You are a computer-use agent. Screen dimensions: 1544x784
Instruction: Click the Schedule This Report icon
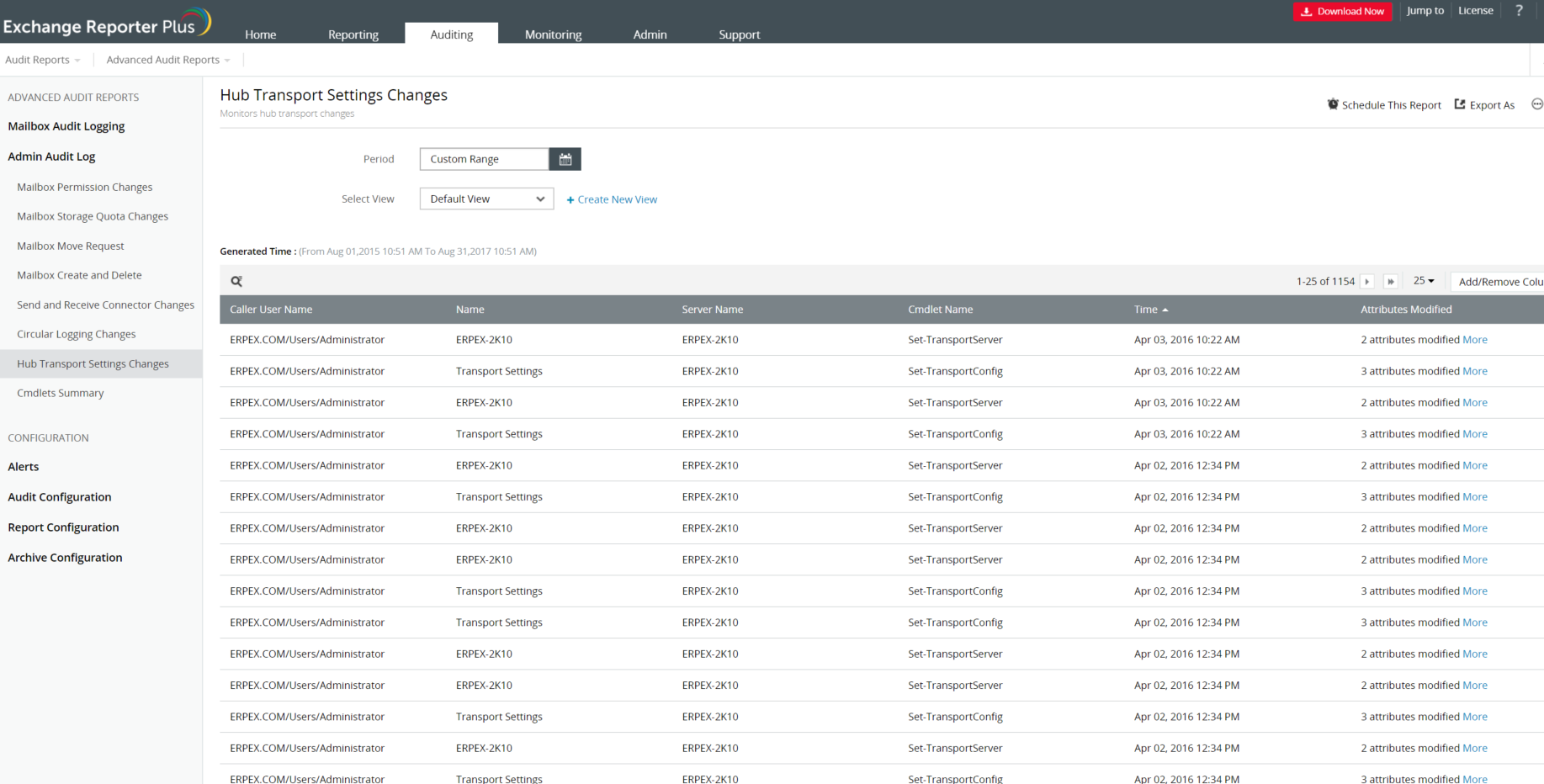[1333, 104]
